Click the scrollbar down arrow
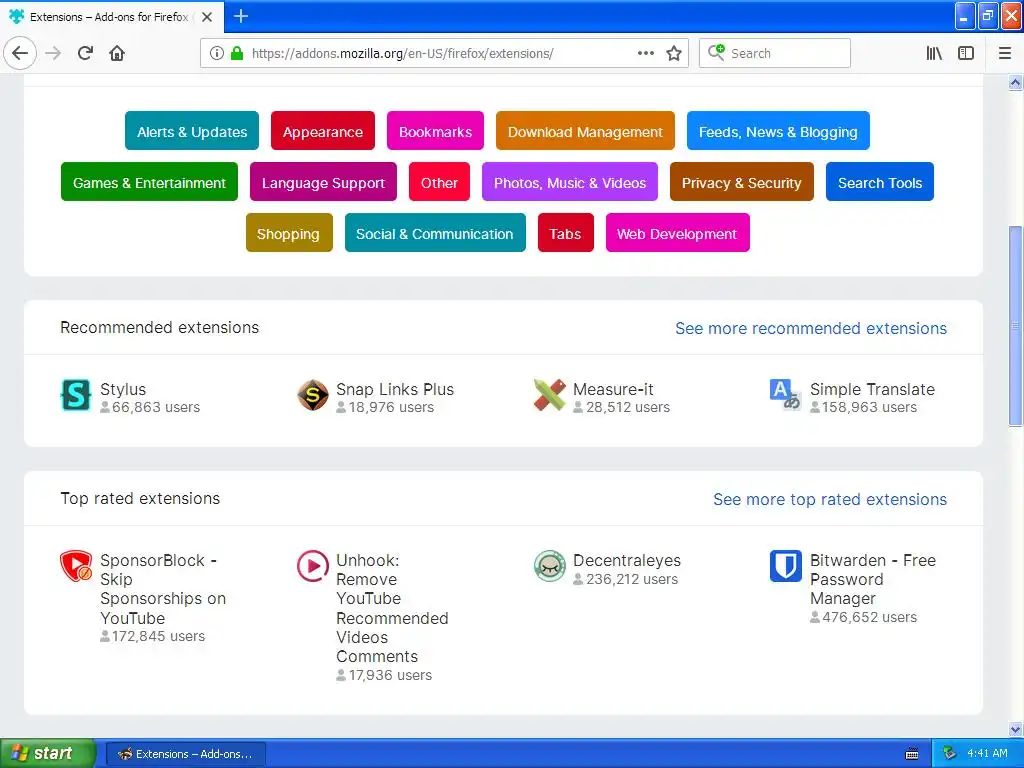Screen dimensions: 1024x768 pos(1015,729)
